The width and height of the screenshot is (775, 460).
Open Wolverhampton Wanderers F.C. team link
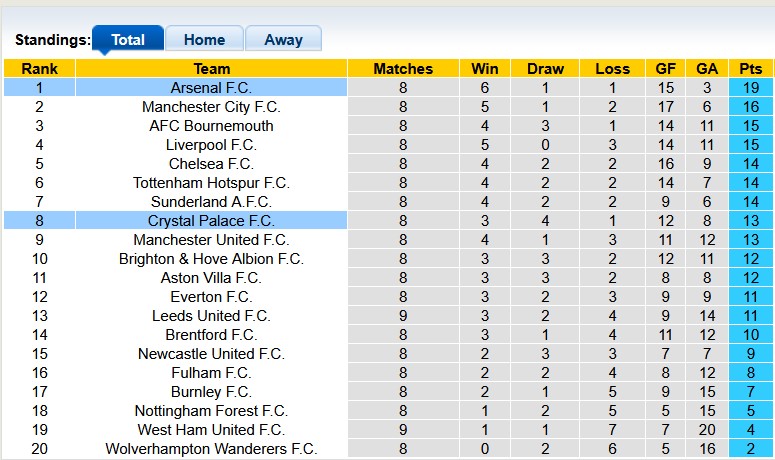pyautogui.click(x=211, y=449)
